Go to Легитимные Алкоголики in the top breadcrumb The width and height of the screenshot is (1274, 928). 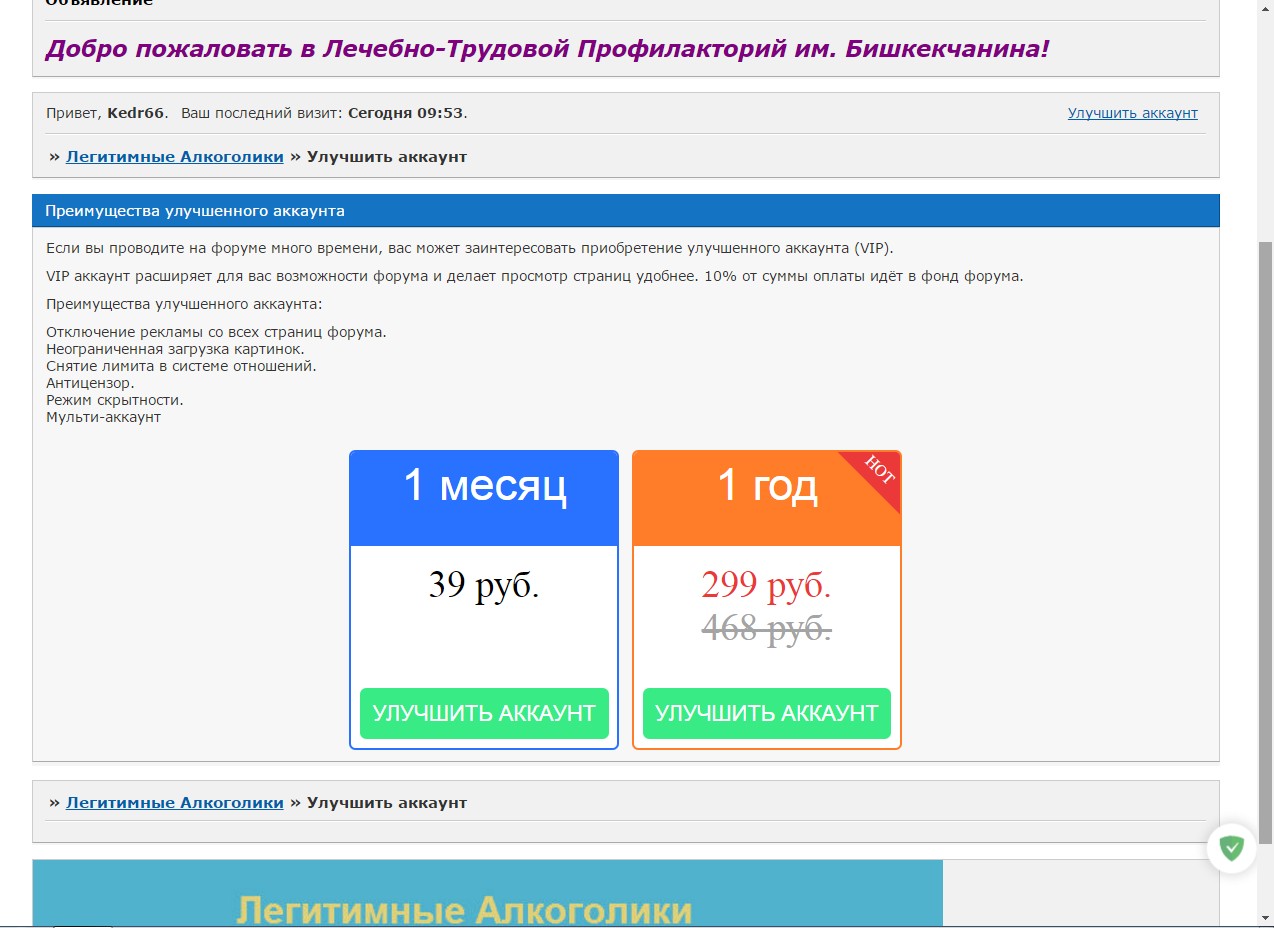tap(175, 156)
